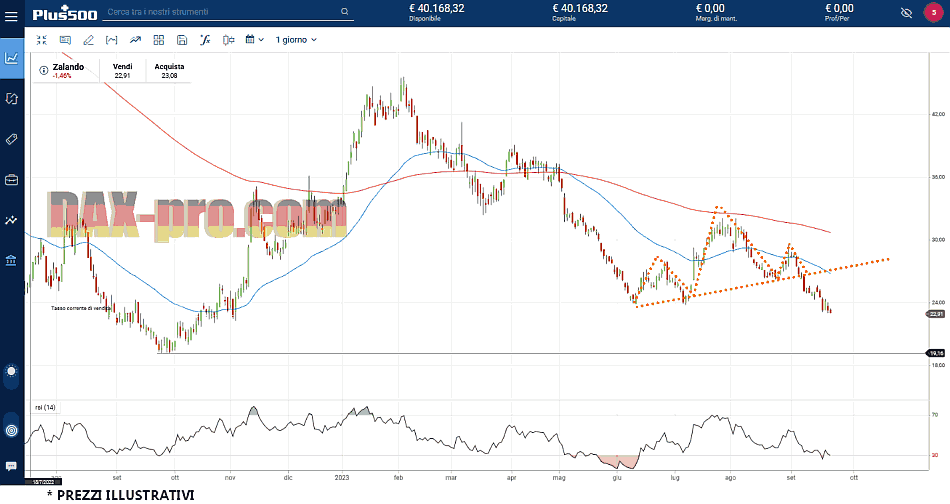Open the hamburger main menu
The width and height of the screenshot is (950, 504).
tap(11, 16)
